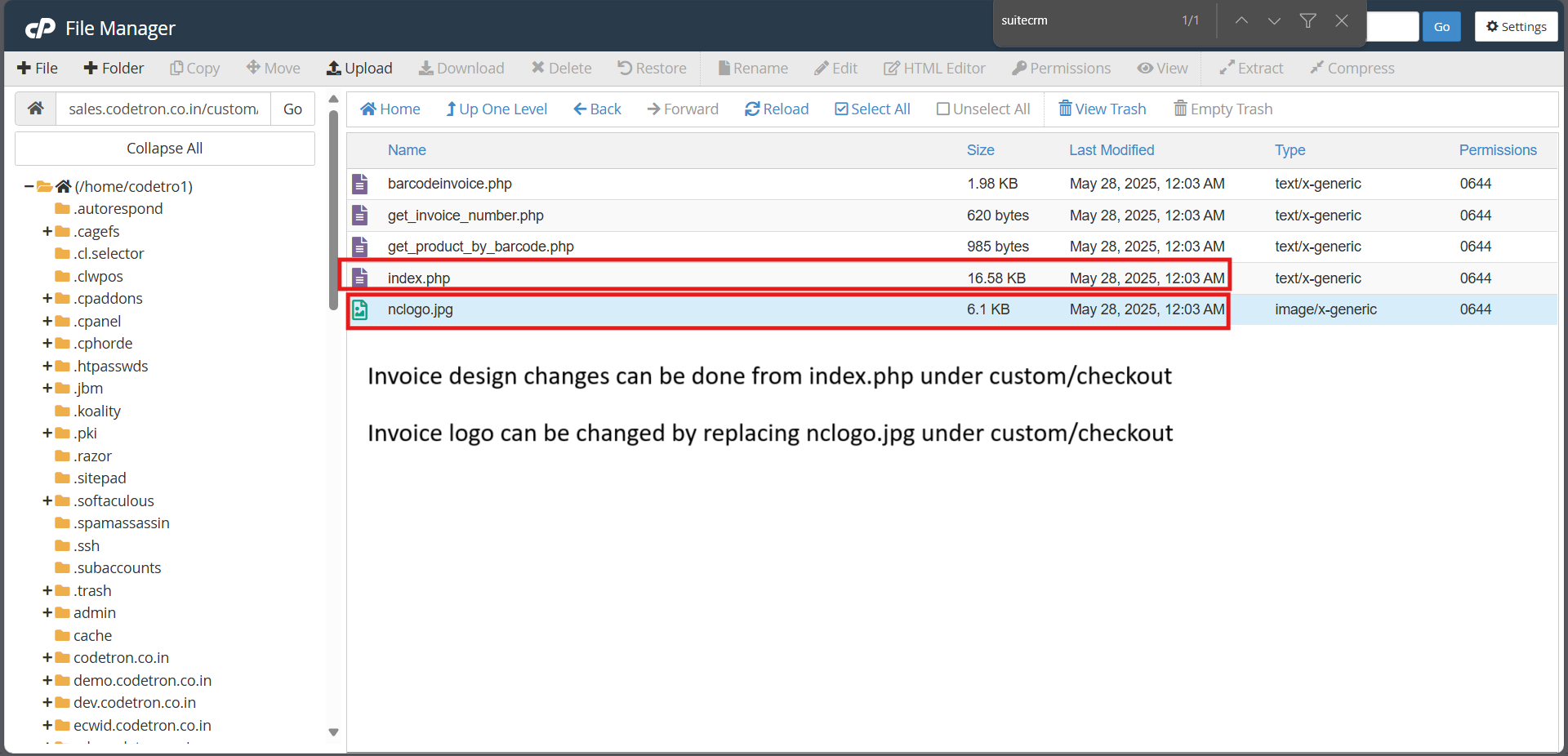Expand the .cpanel folder
This screenshot has width=1568, height=756.
tap(47, 322)
